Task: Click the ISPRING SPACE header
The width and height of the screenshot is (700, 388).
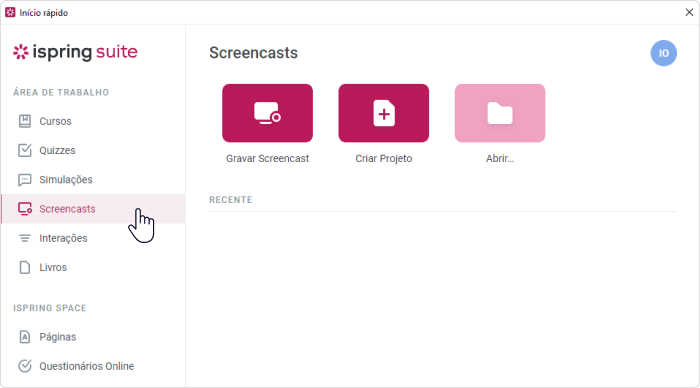Action: 50,308
